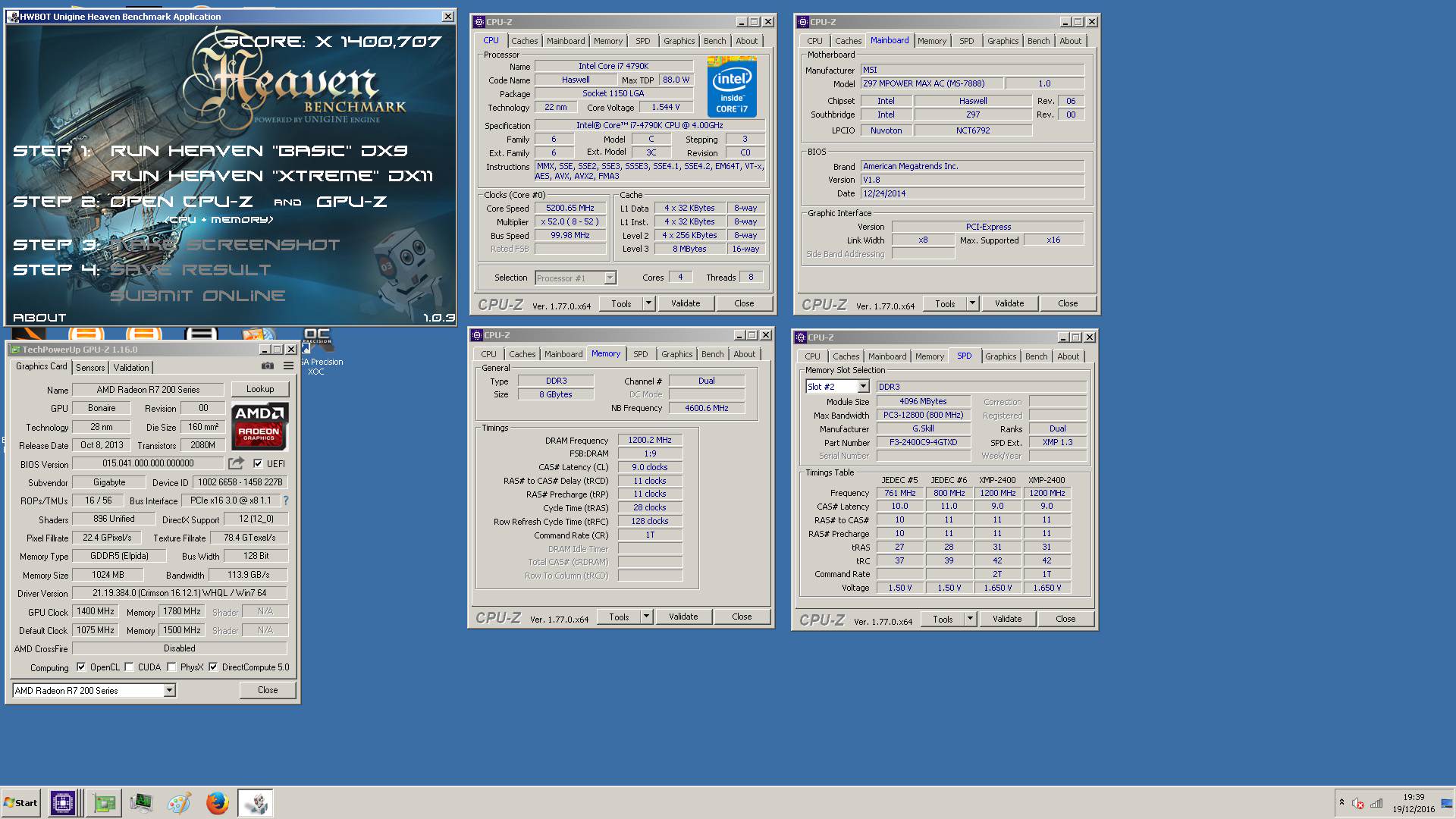Click the motherboard model Z97 MPOWER MAX AC
1456x819 pixels.
[x=931, y=83]
